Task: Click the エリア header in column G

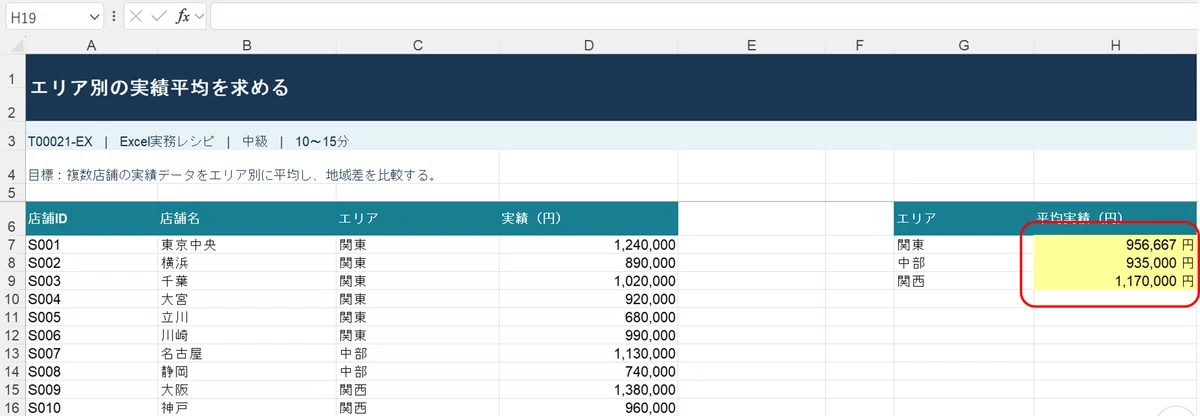Action: [963, 219]
